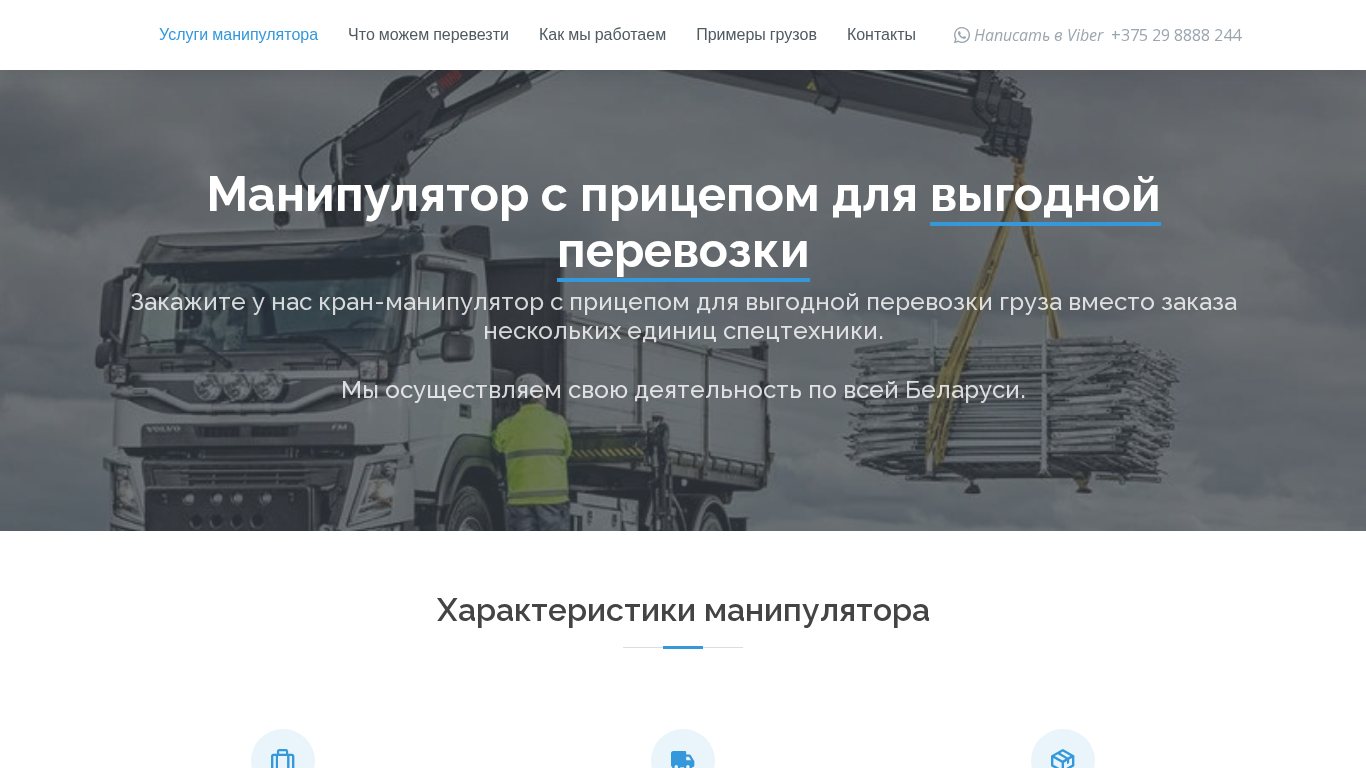Viewport: 1366px width, 768px height.
Task: Click the 'Характеристики манипулятора' section heading
Action: [x=683, y=610]
